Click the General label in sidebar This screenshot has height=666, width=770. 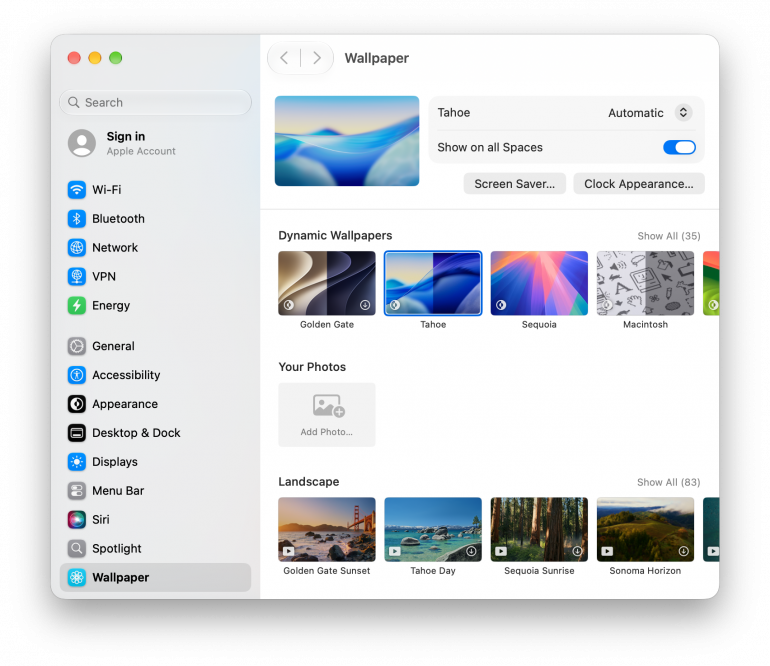tap(113, 346)
